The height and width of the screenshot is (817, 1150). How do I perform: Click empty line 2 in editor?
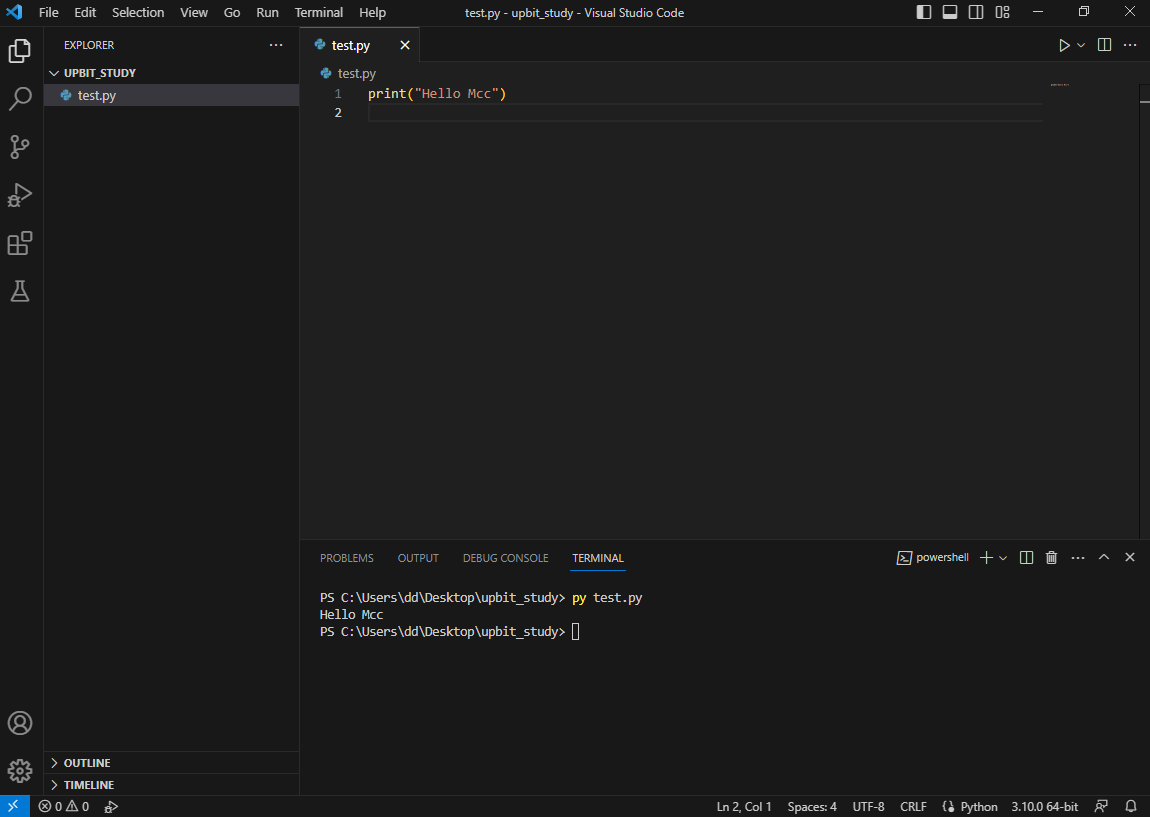[x=705, y=112]
